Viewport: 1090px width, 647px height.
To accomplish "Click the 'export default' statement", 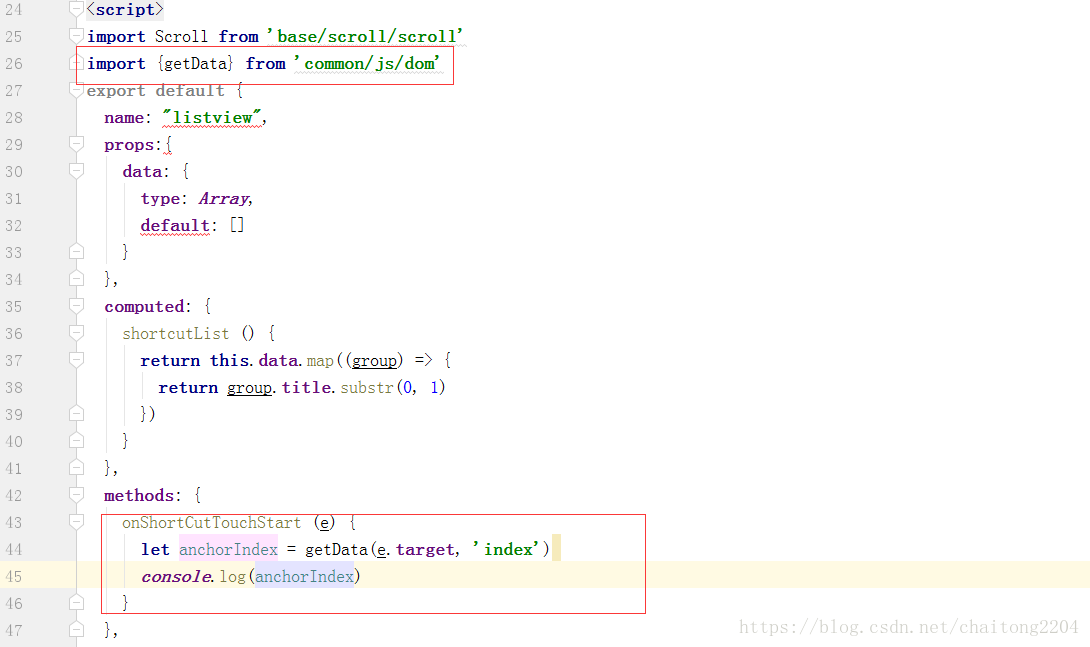I will [155, 90].
